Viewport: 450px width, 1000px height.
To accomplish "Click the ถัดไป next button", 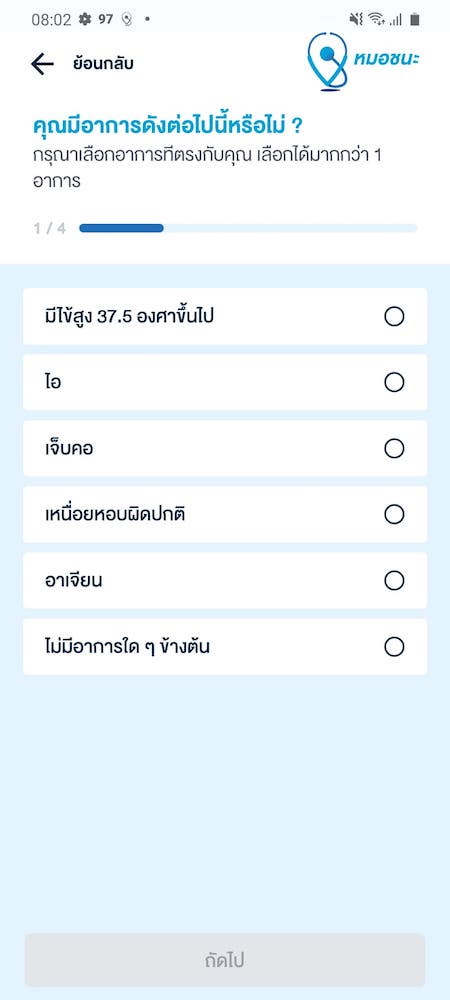I will (225, 960).
